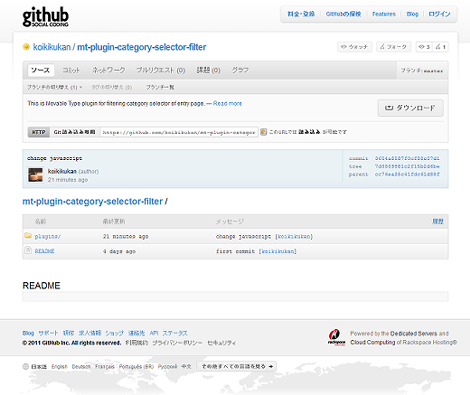Click the Rackspace logo in footer
Viewport: 470px width, 395px height.
(336, 338)
